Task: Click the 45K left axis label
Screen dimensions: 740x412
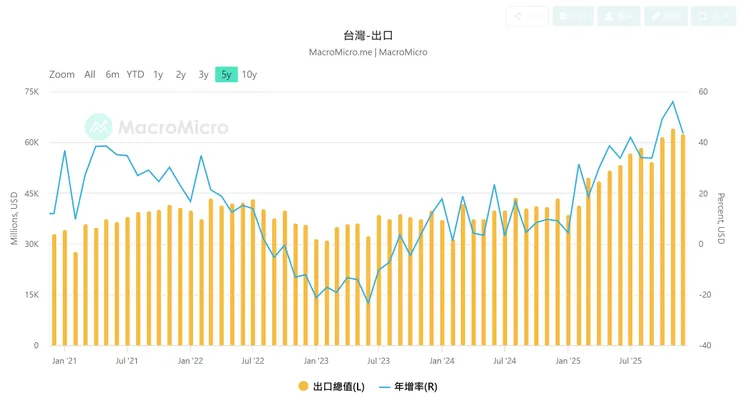Action: click(x=32, y=193)
